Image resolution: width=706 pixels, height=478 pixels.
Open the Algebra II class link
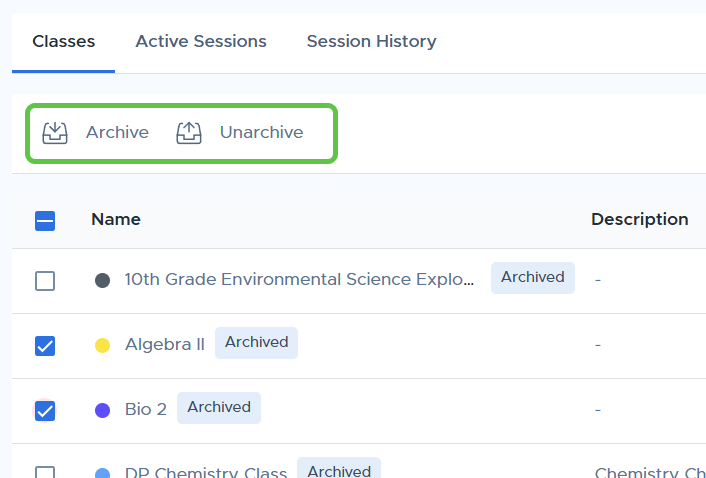point(165,344)
